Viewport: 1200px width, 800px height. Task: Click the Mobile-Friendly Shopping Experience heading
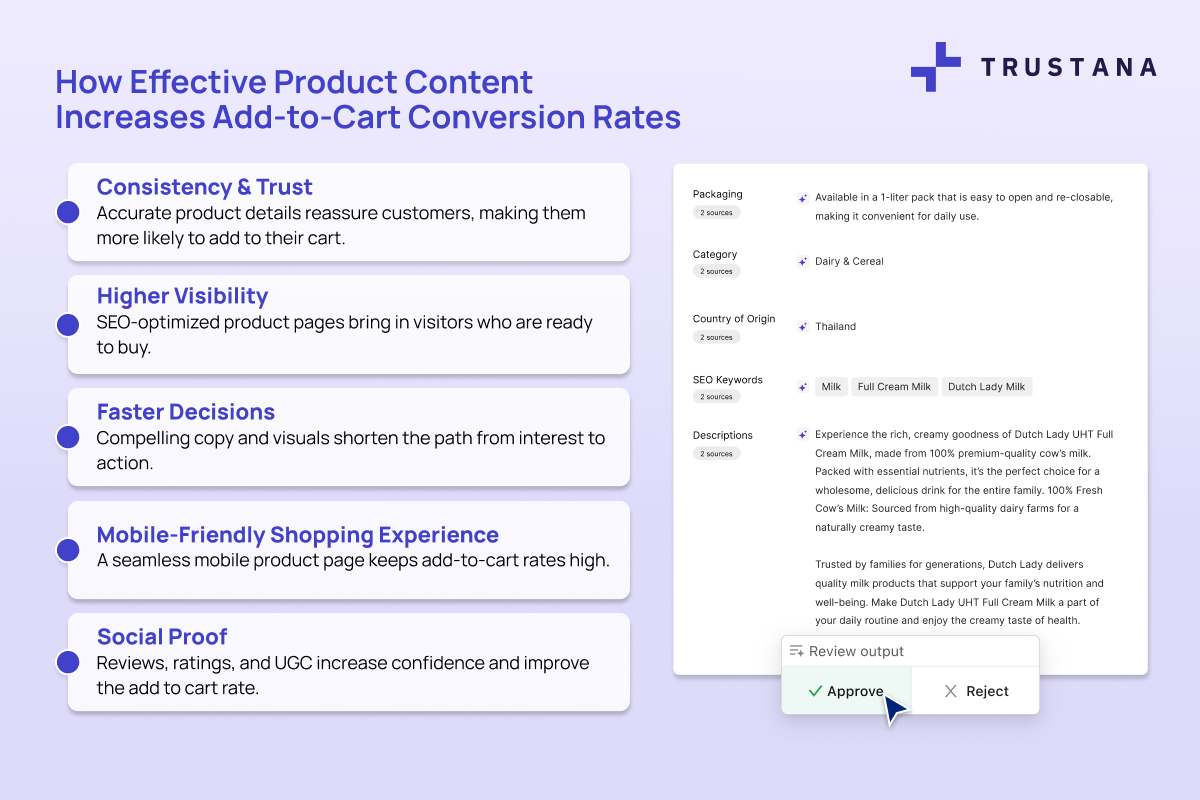(x=298, y=535)
